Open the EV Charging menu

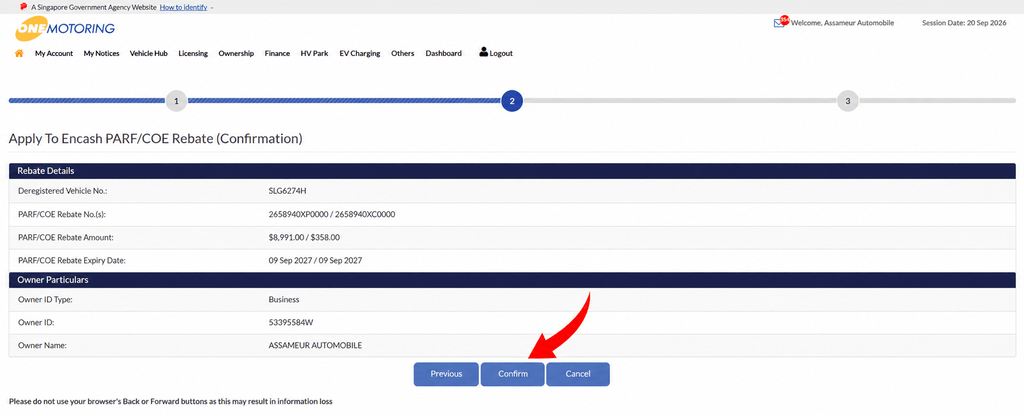click(360, 54)
